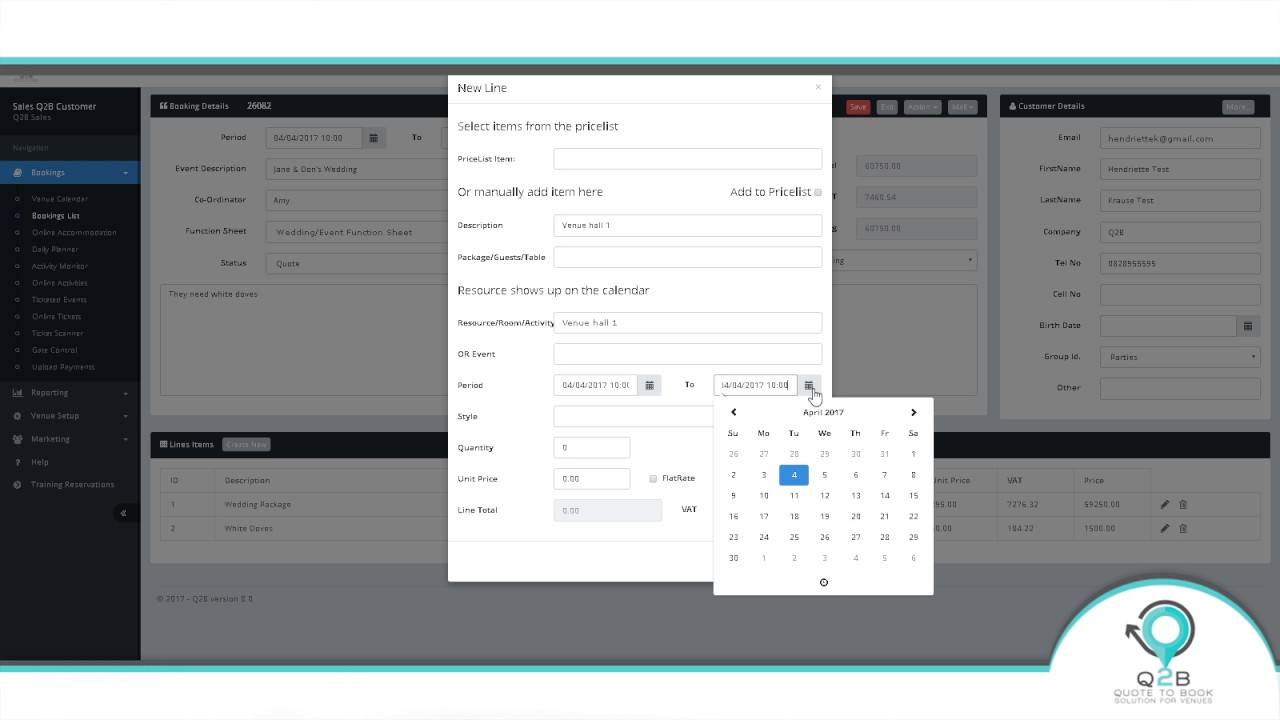1280x720 pixels.
Task: Edit the White Doves line item
Action: 1165,529
